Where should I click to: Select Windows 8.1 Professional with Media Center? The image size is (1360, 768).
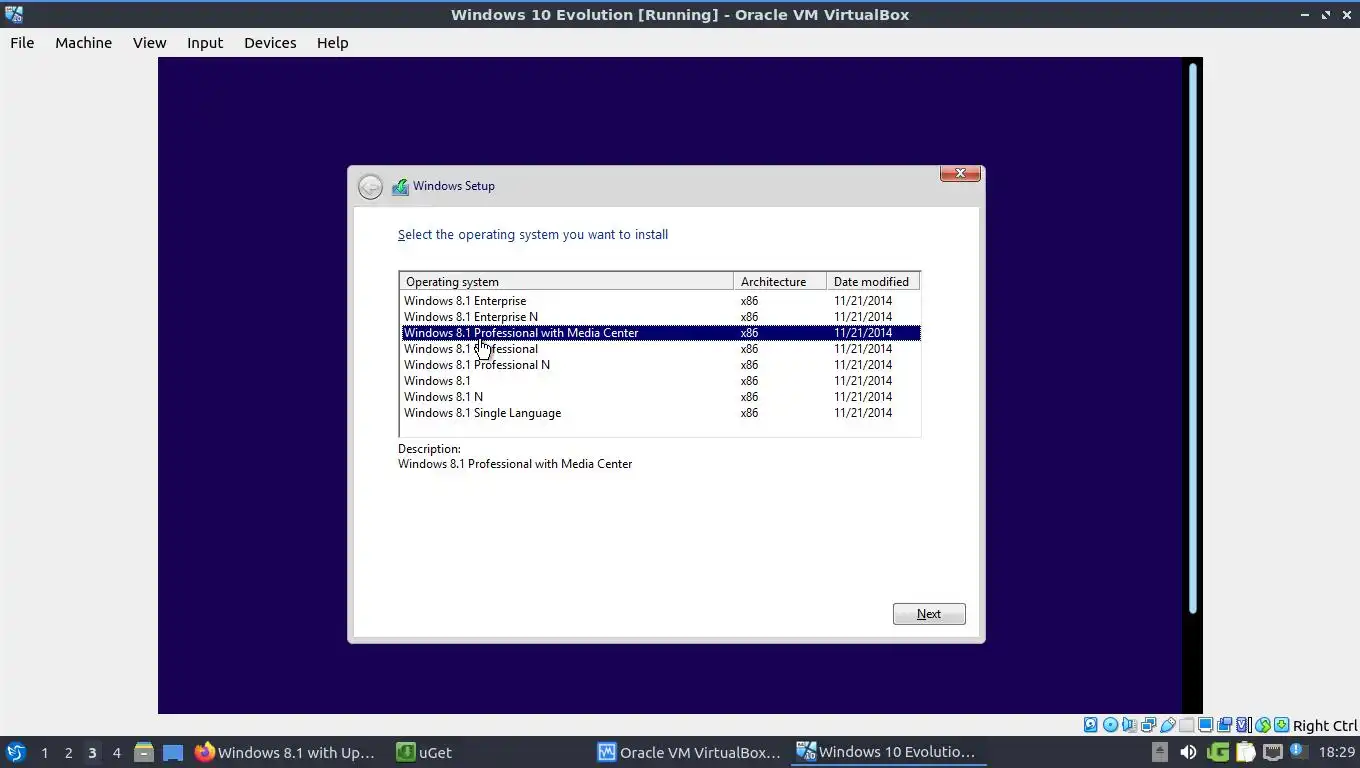click(660, 332)
